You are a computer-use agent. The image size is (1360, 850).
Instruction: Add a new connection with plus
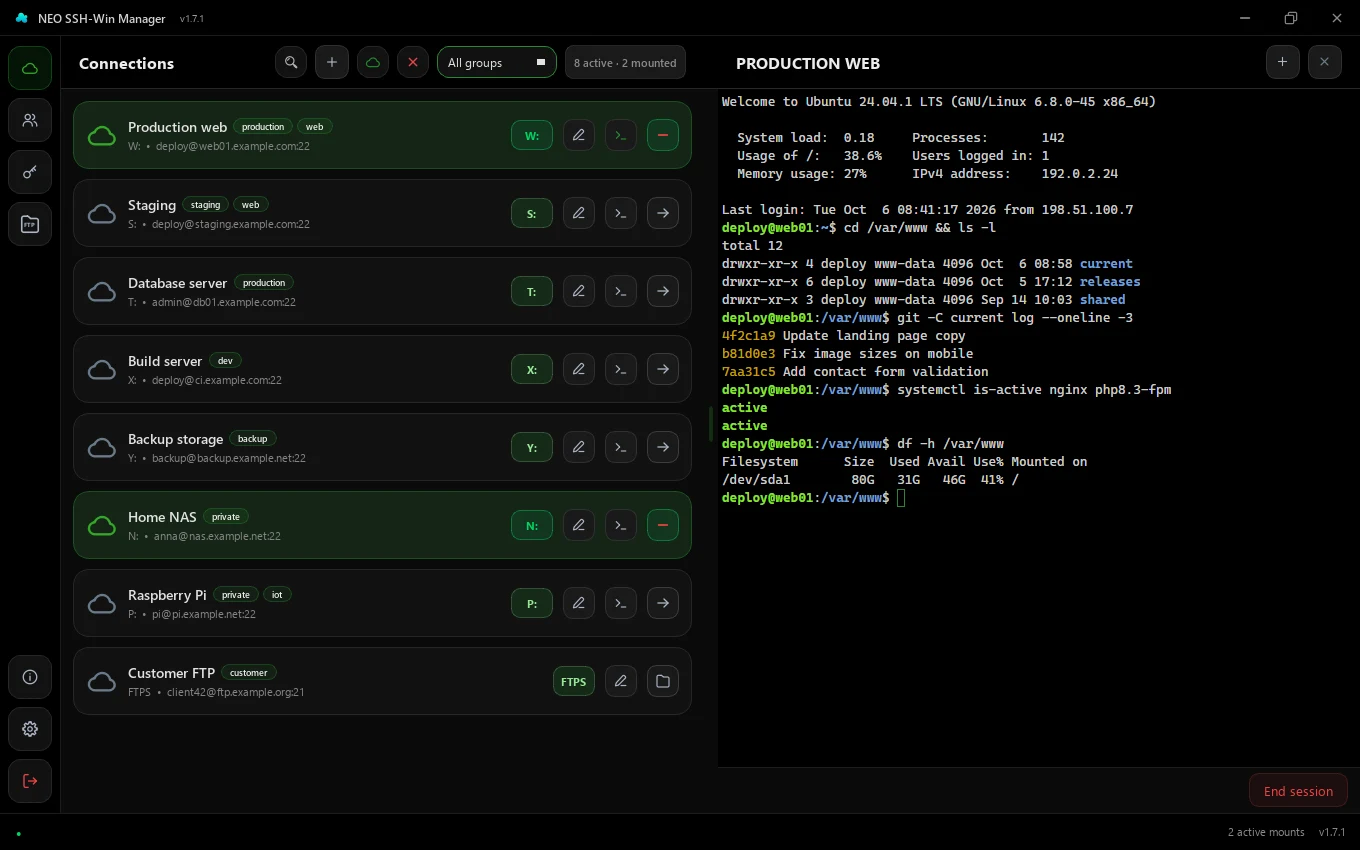[332, 62]
